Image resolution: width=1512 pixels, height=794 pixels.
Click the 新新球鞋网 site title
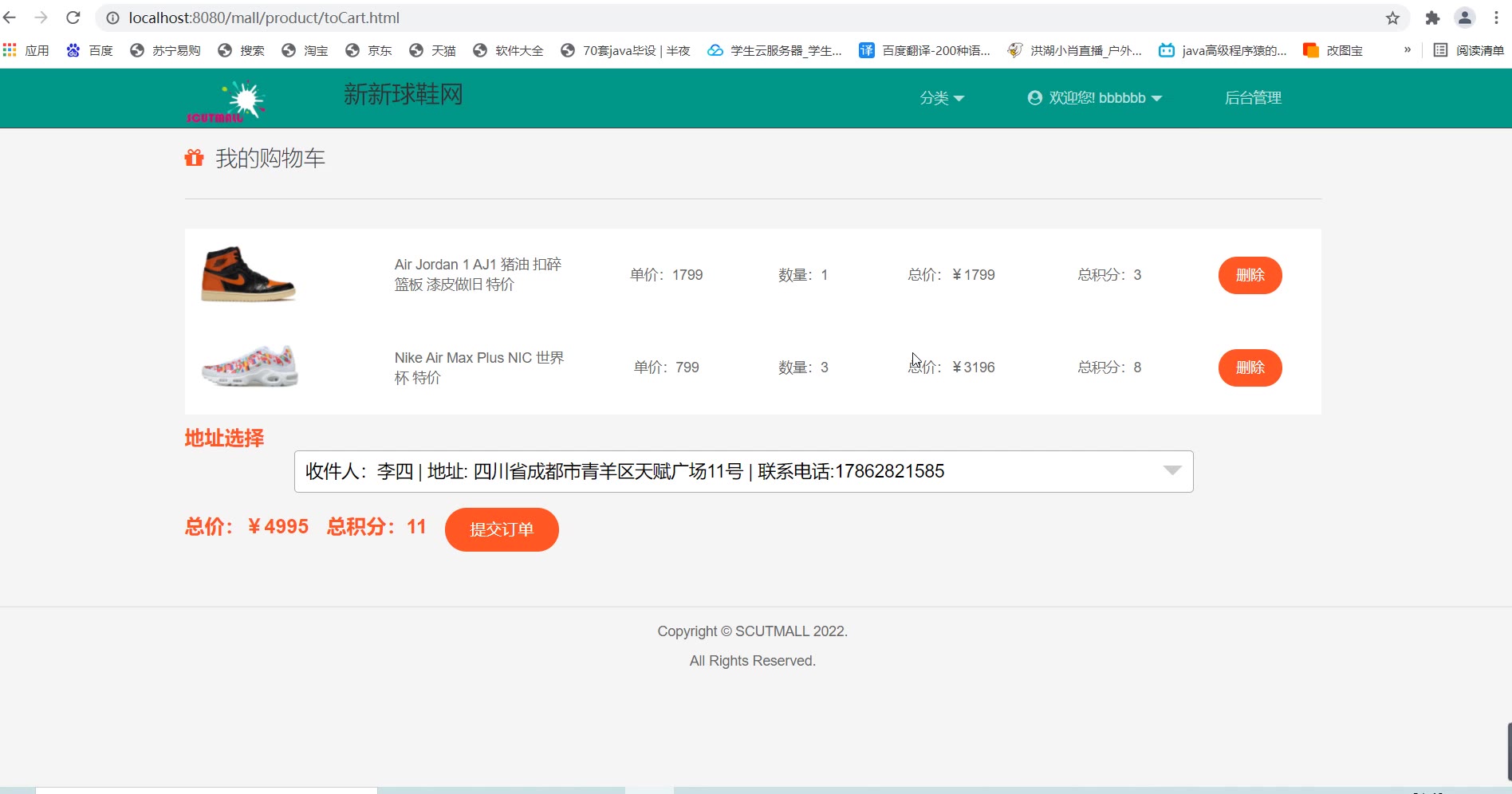point(404,95)
